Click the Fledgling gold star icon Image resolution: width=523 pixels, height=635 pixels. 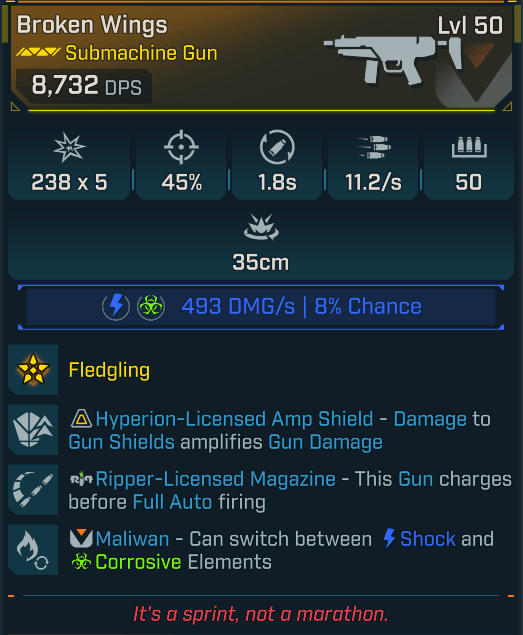click(33, 369)
